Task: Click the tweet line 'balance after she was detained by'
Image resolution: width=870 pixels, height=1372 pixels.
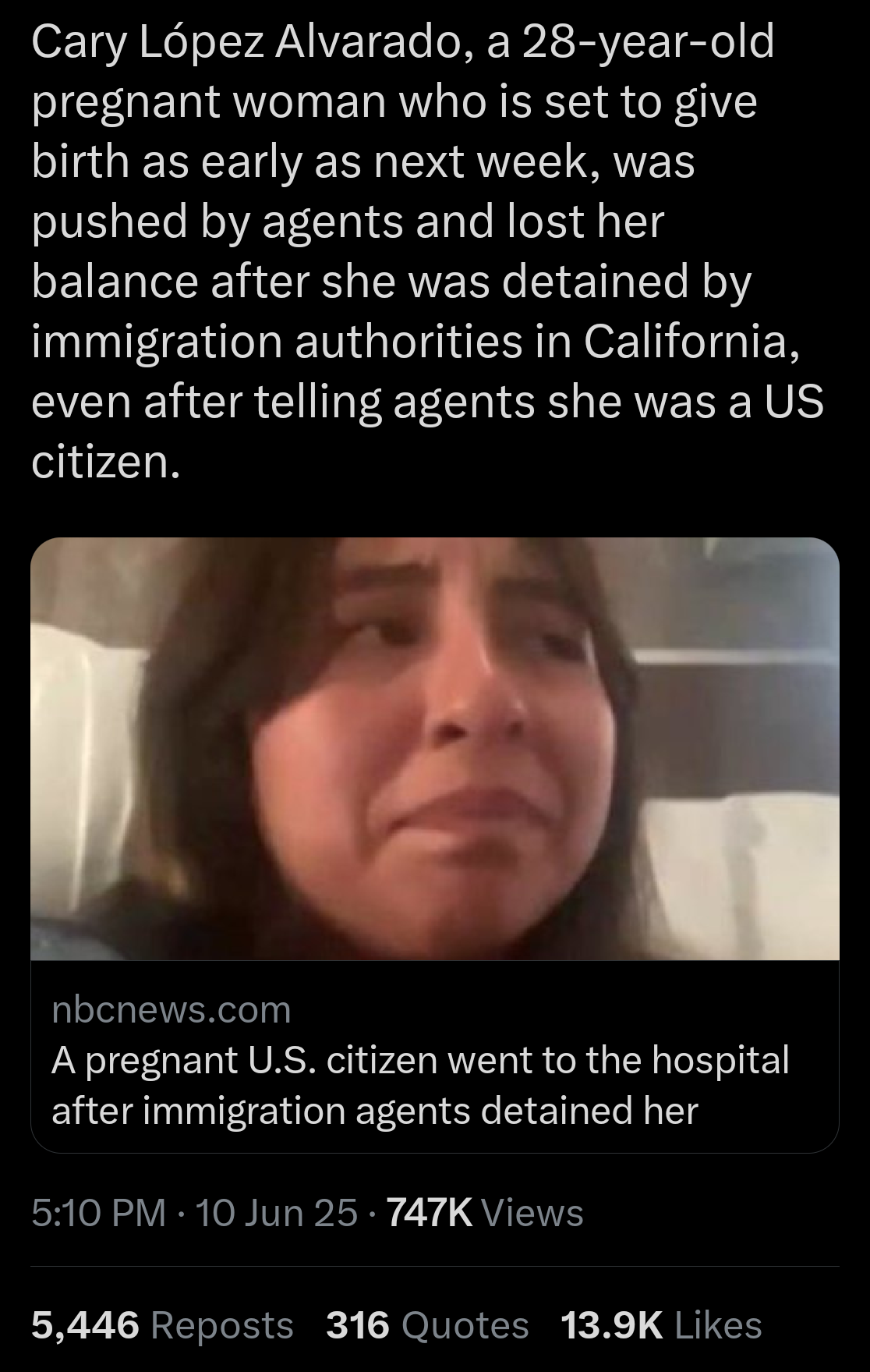Action: [x=391, y=282]
